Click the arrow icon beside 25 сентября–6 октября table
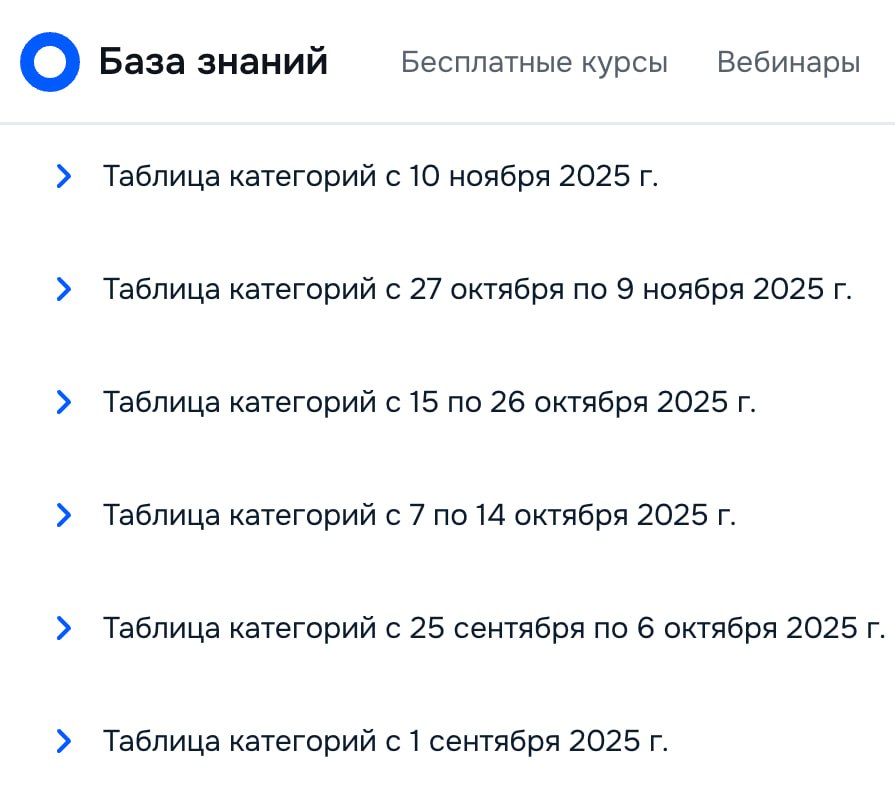The height and width of the screenshot is (811, 895). pyautogui.click(x=64, y=629)
